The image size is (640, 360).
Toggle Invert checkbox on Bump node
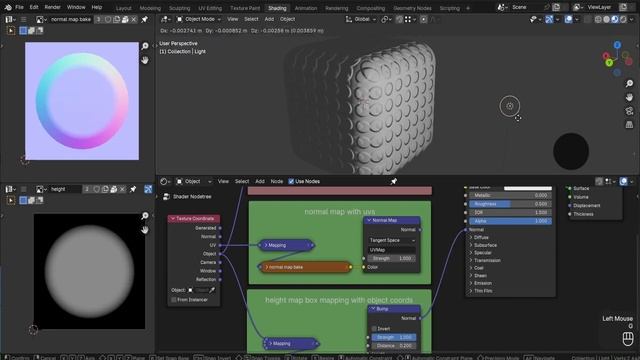point(374,329)
